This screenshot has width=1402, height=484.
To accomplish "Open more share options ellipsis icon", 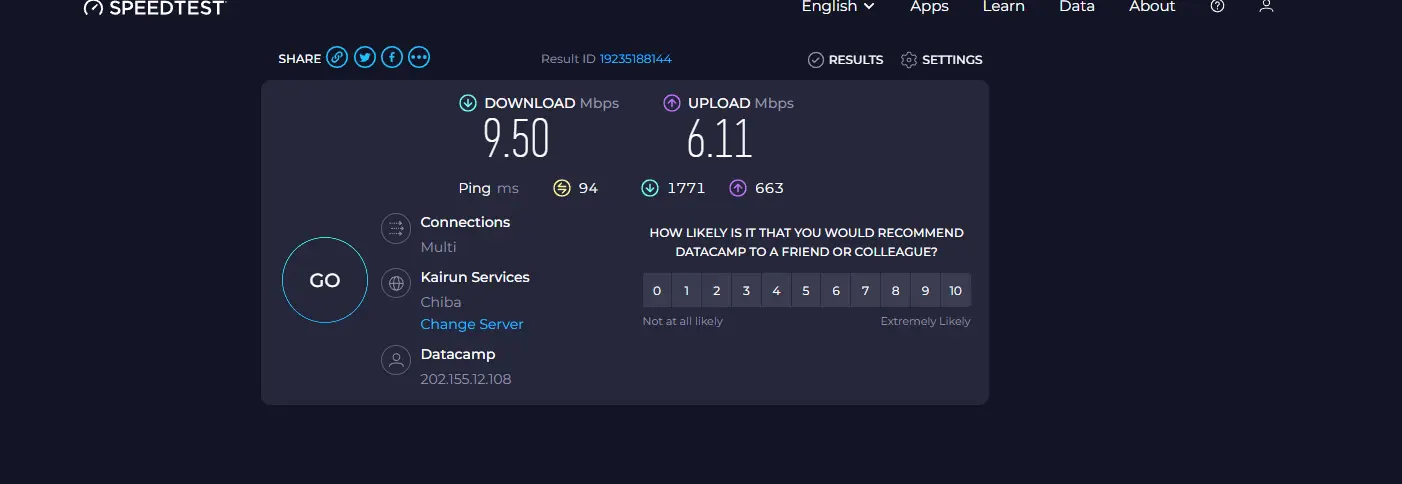I will [x=419, y=58].
